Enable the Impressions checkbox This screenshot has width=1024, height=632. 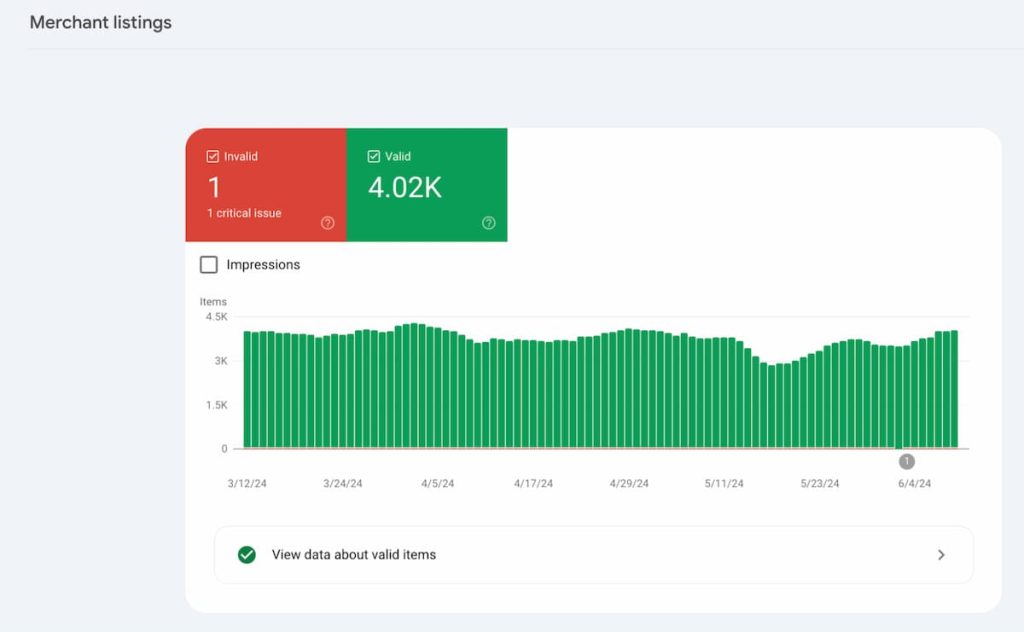coord(209,264)
